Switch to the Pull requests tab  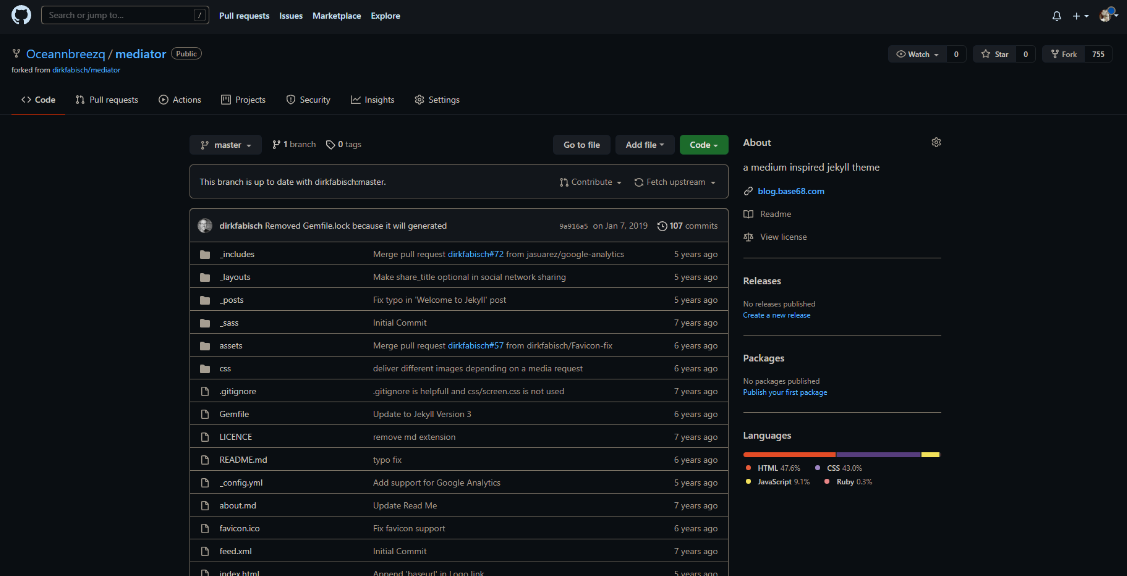[x=107, y=100]
